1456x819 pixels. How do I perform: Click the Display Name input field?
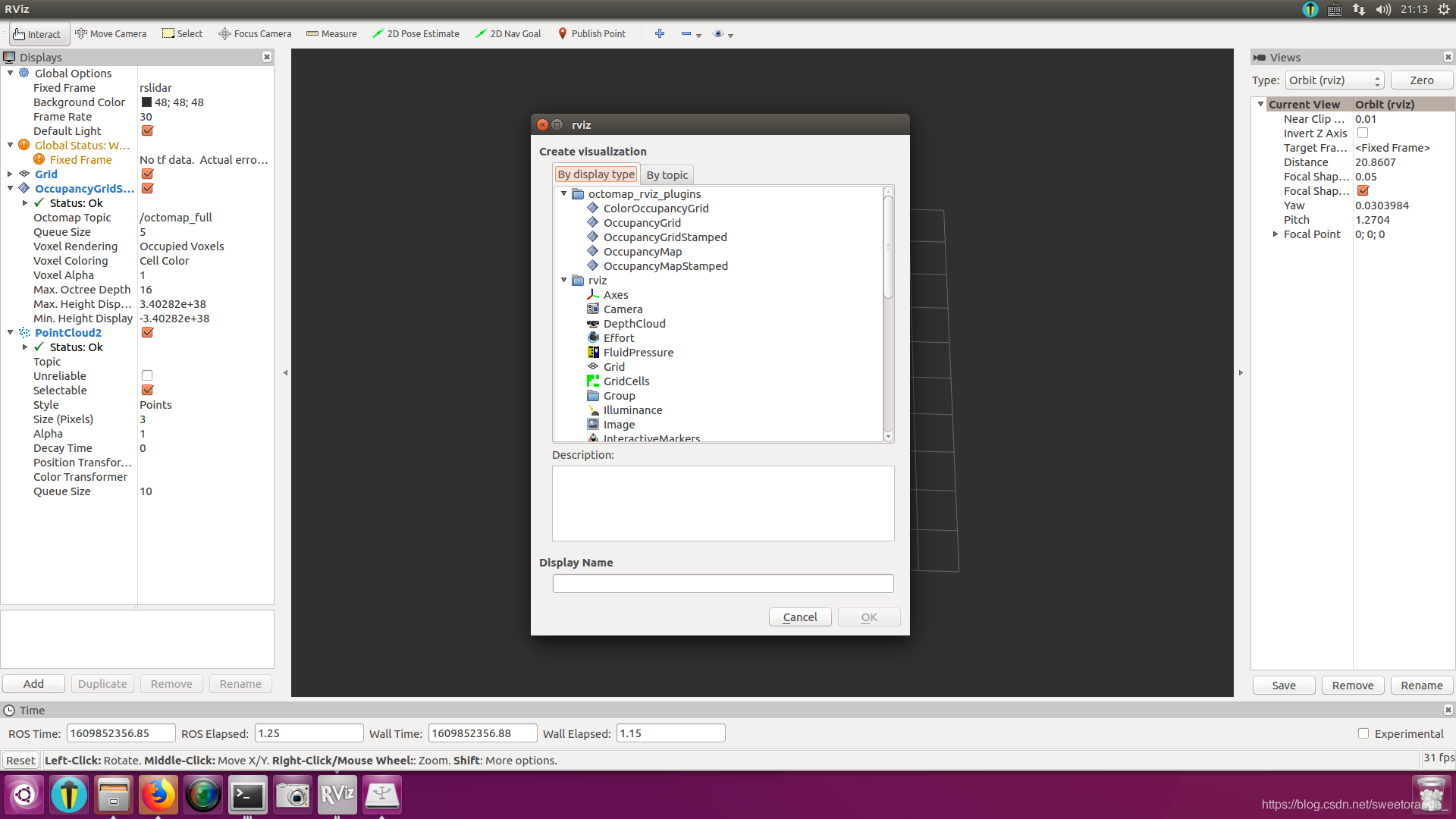pos(723,583)
